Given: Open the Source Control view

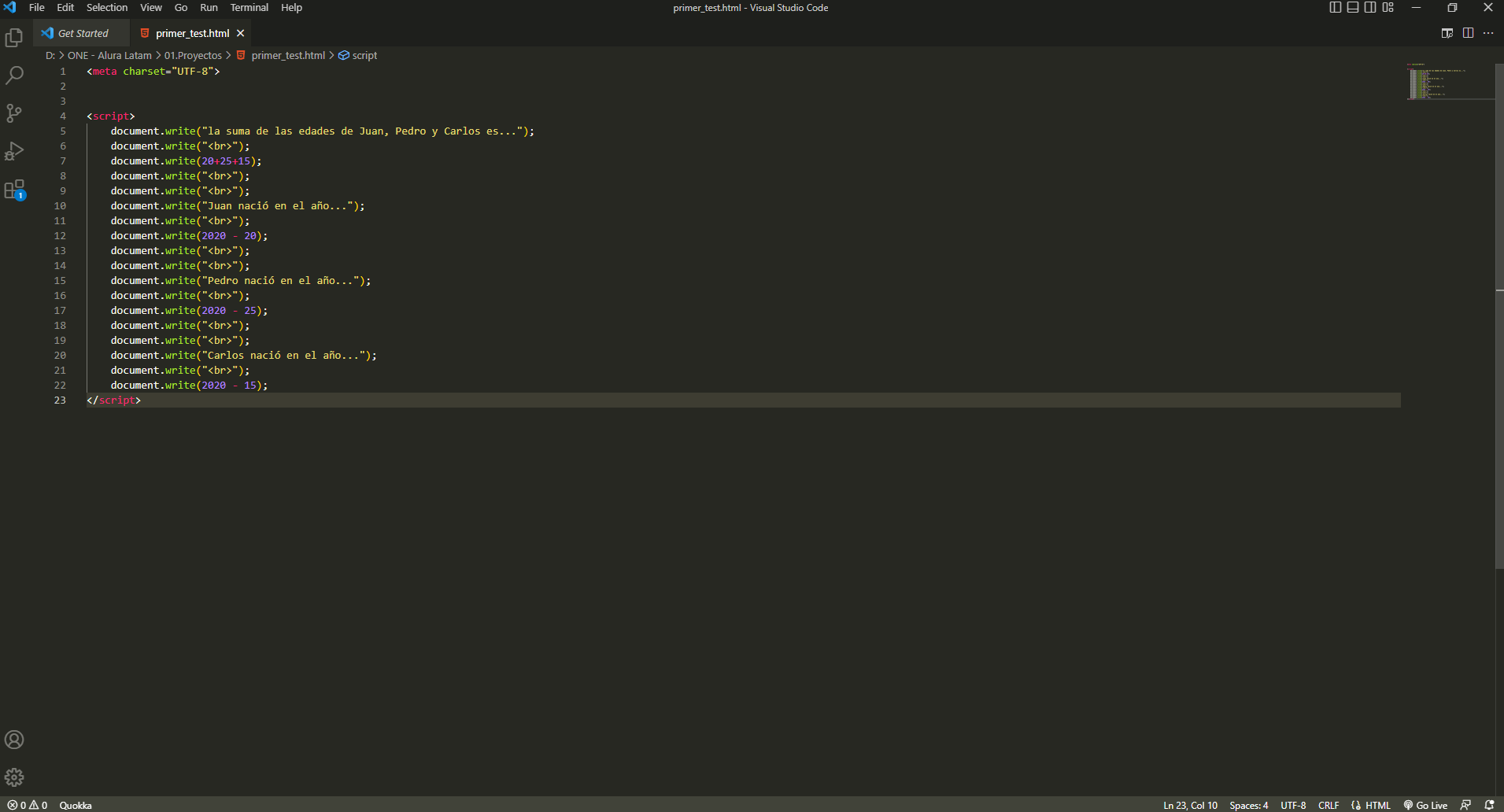Looking at the screenshot, I should coord(14,113).
